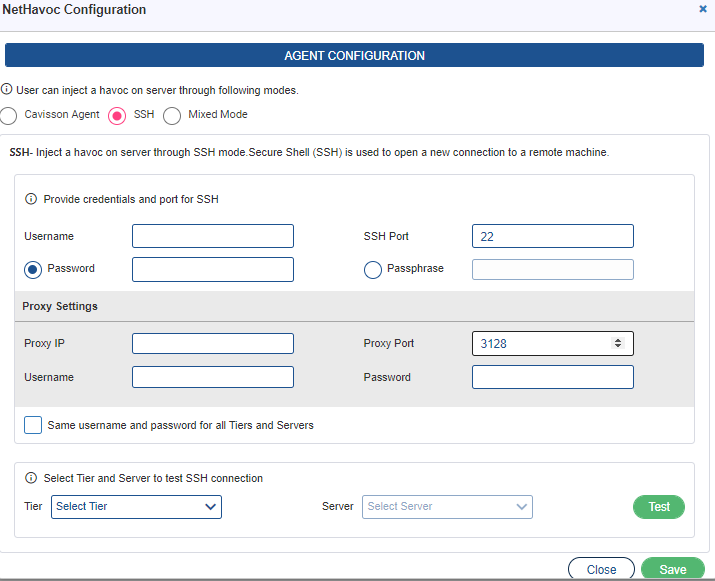Click the Proxy Settings section heading
Image resolution: width=715 pixels, height=581 pixels.
(x=60, y=306)
